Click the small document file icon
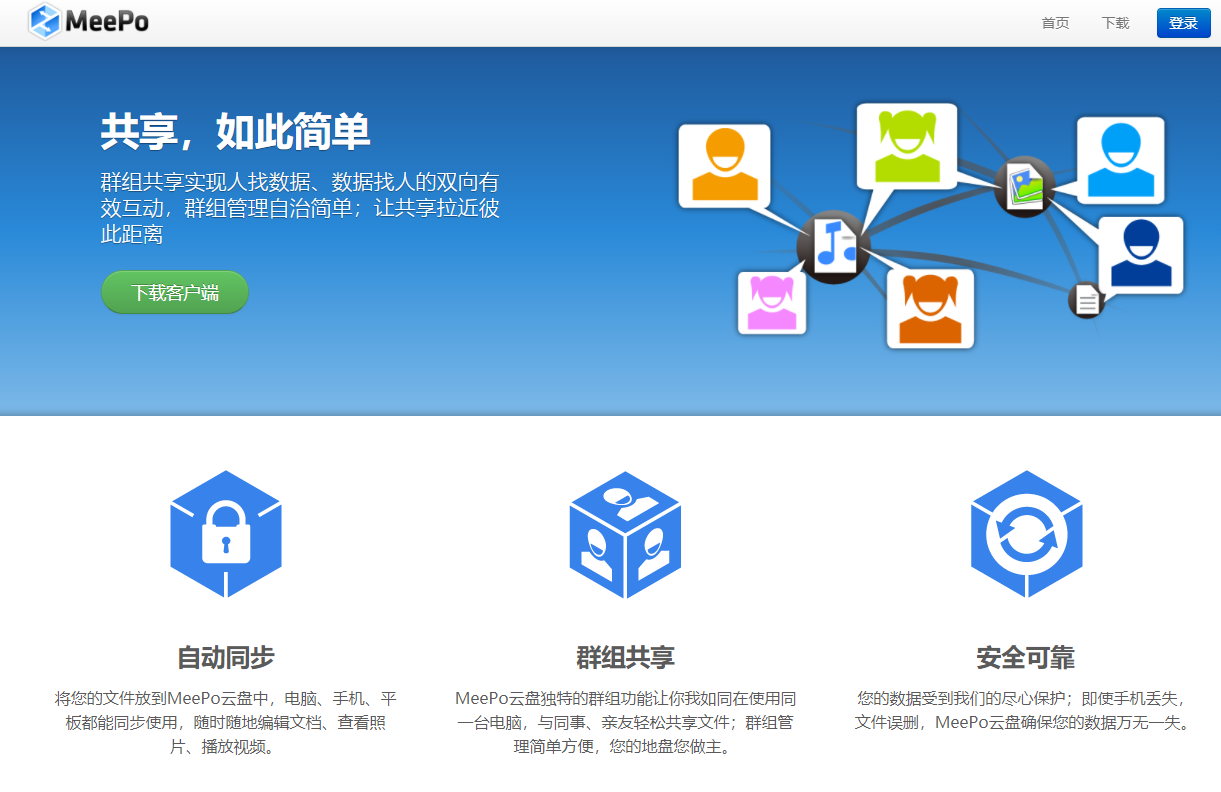Screen dimensions: 1221x792 [1087, 299]
